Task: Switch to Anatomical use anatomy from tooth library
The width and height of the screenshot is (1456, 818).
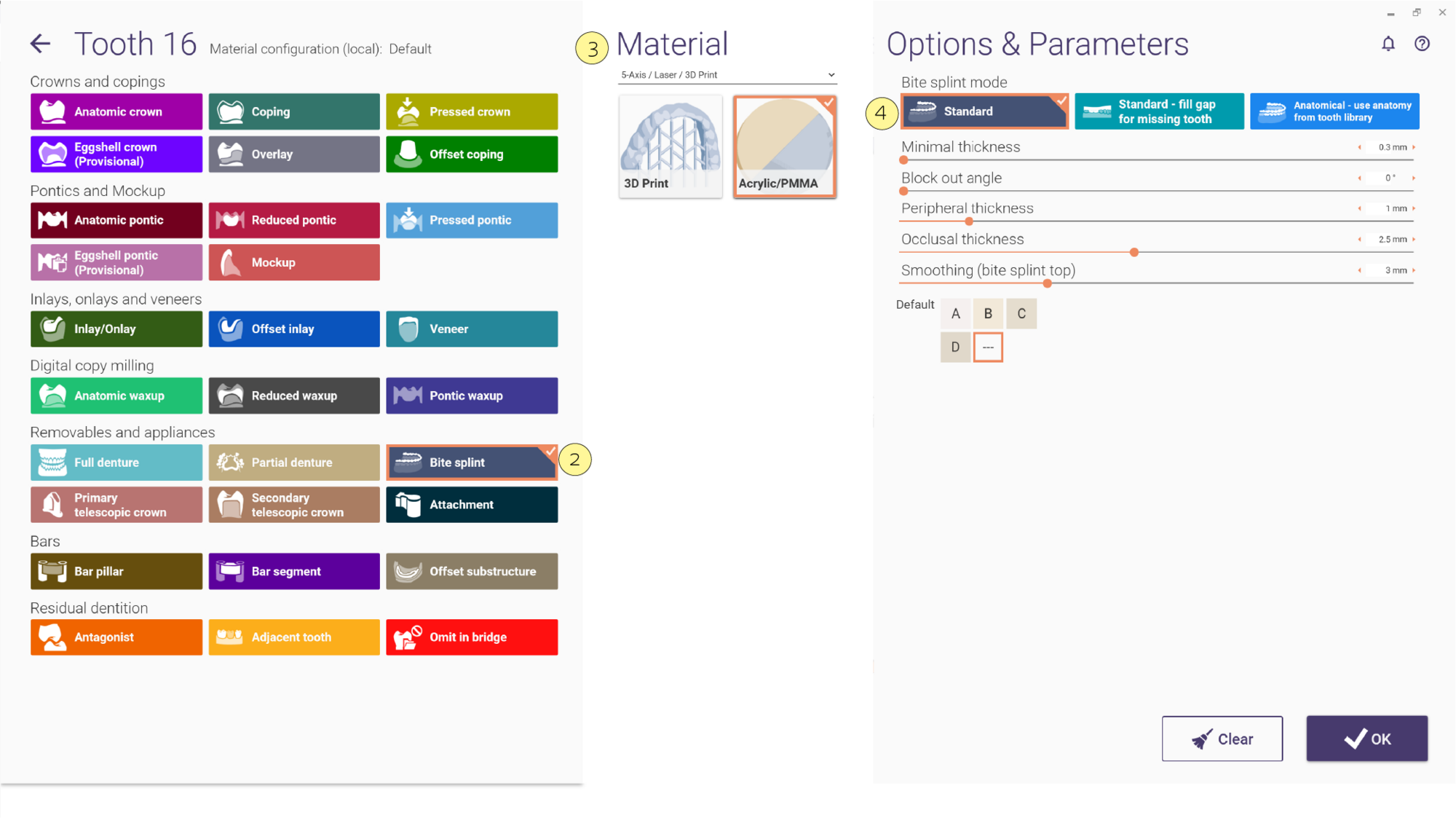Action: [1334, 111]
